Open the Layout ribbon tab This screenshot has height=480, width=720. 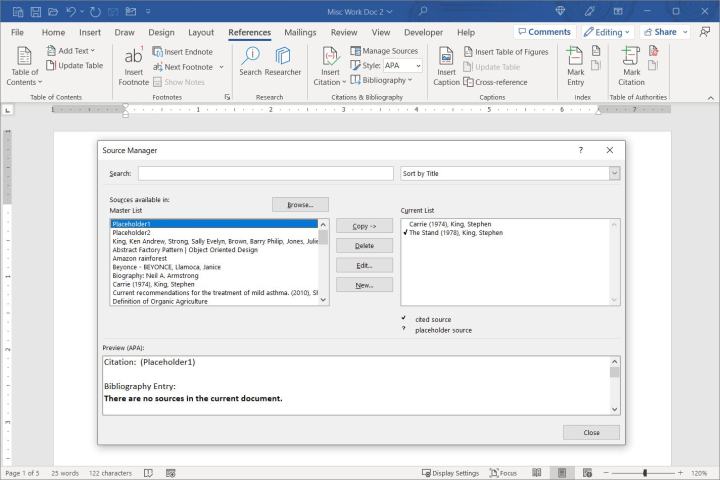(201, 32)
